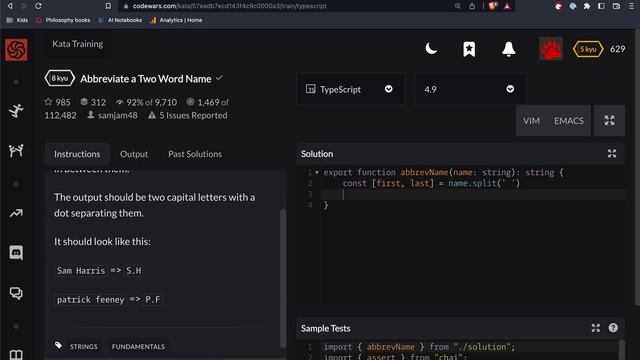Click browser share icon in address bar
This screenshot has width=640, height=360.
click(472, 6)
